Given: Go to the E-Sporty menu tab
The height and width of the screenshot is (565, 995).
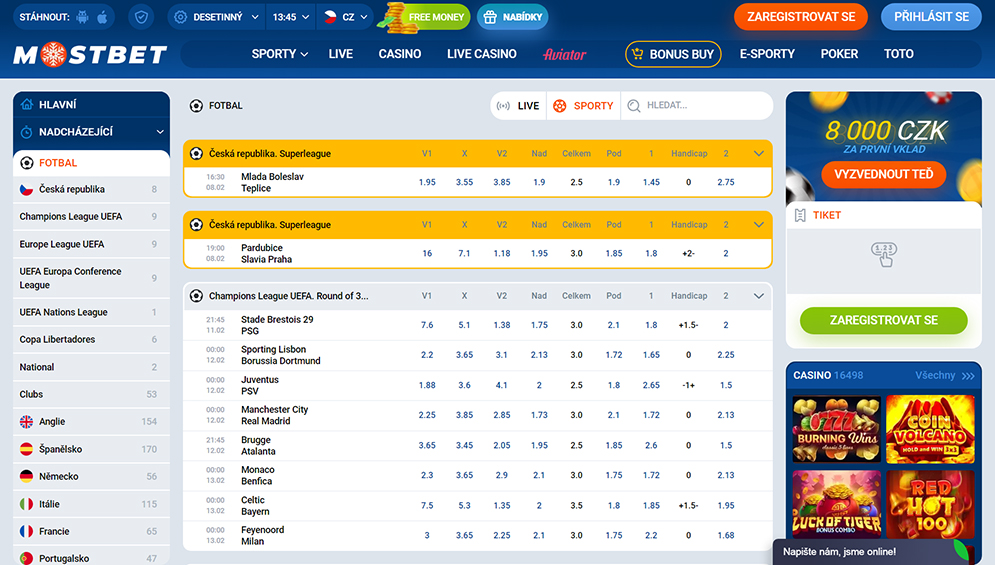Looking at the screenshot, I should tap(767, 54).
